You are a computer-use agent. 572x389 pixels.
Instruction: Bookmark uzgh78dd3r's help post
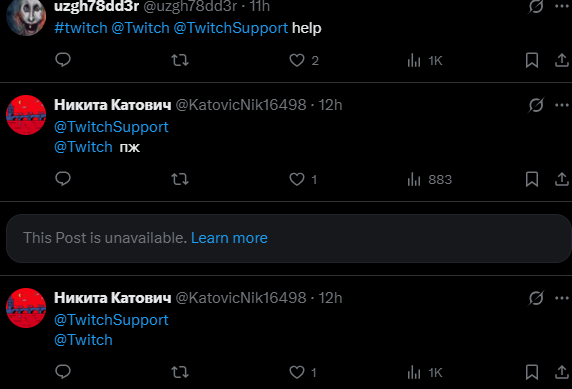point(532,60)
